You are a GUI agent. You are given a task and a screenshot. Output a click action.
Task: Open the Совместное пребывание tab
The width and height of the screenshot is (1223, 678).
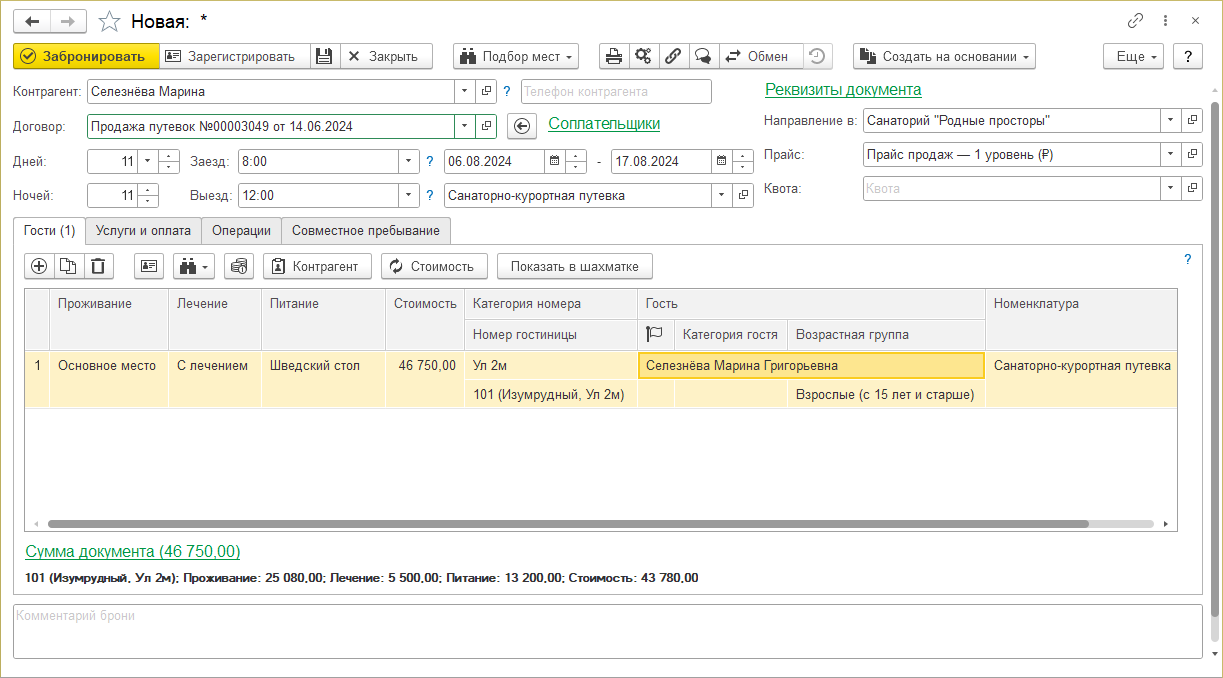[365, 231]
